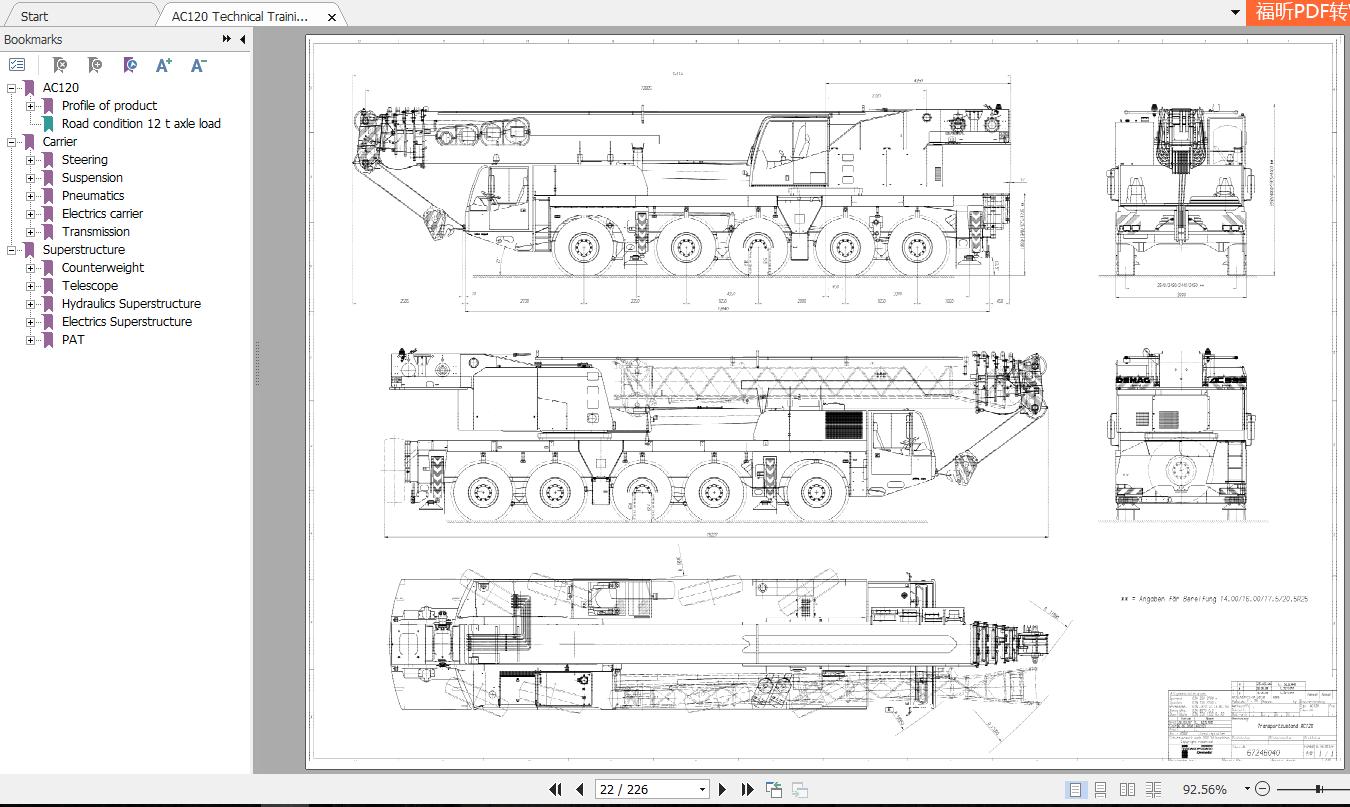The image size is (1350, 807).
Task: Toggle continuous facing page layout
Action: tap(1151, 789)
